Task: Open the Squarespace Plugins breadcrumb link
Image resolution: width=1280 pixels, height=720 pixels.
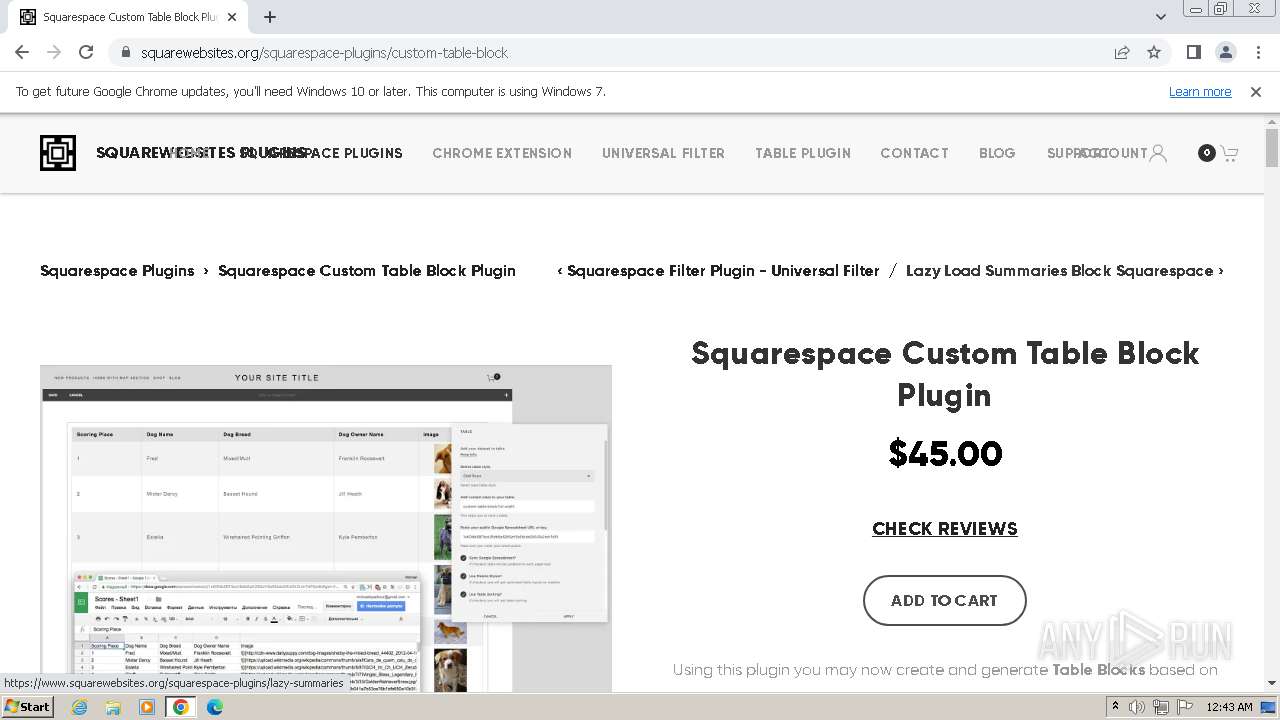Action: (117, 271)
